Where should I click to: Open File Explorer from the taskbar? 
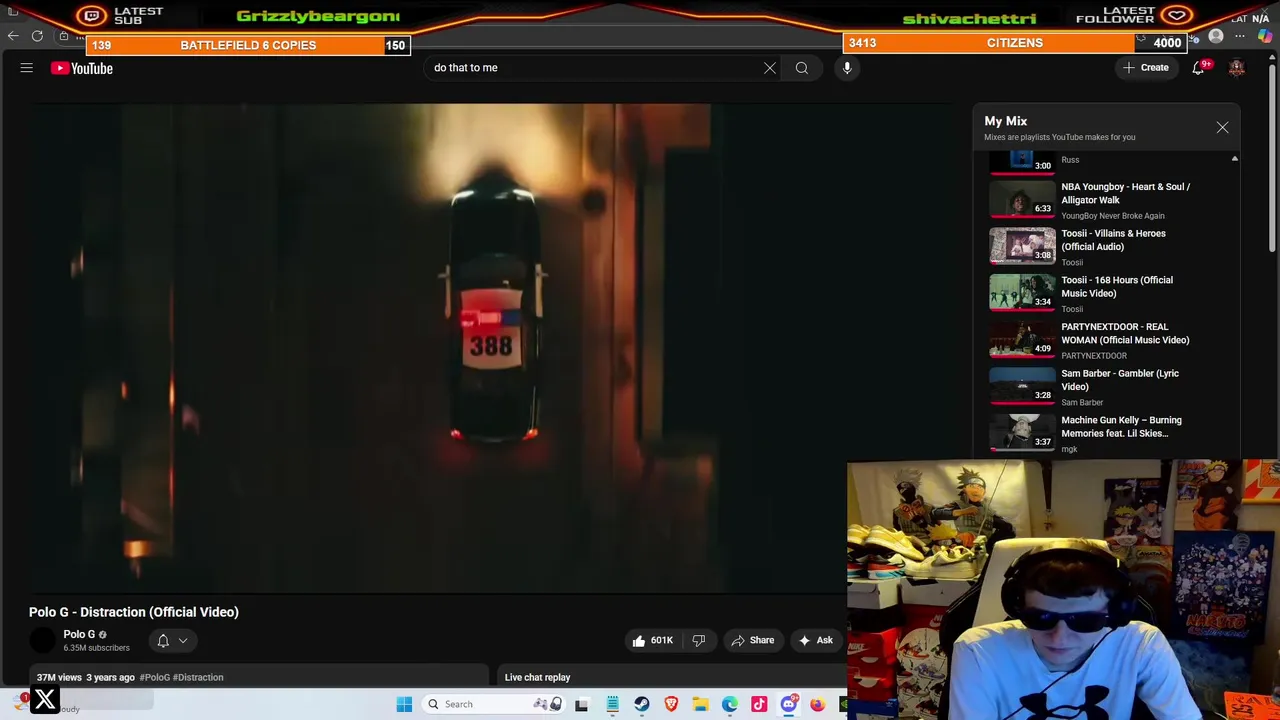[700, 704]
